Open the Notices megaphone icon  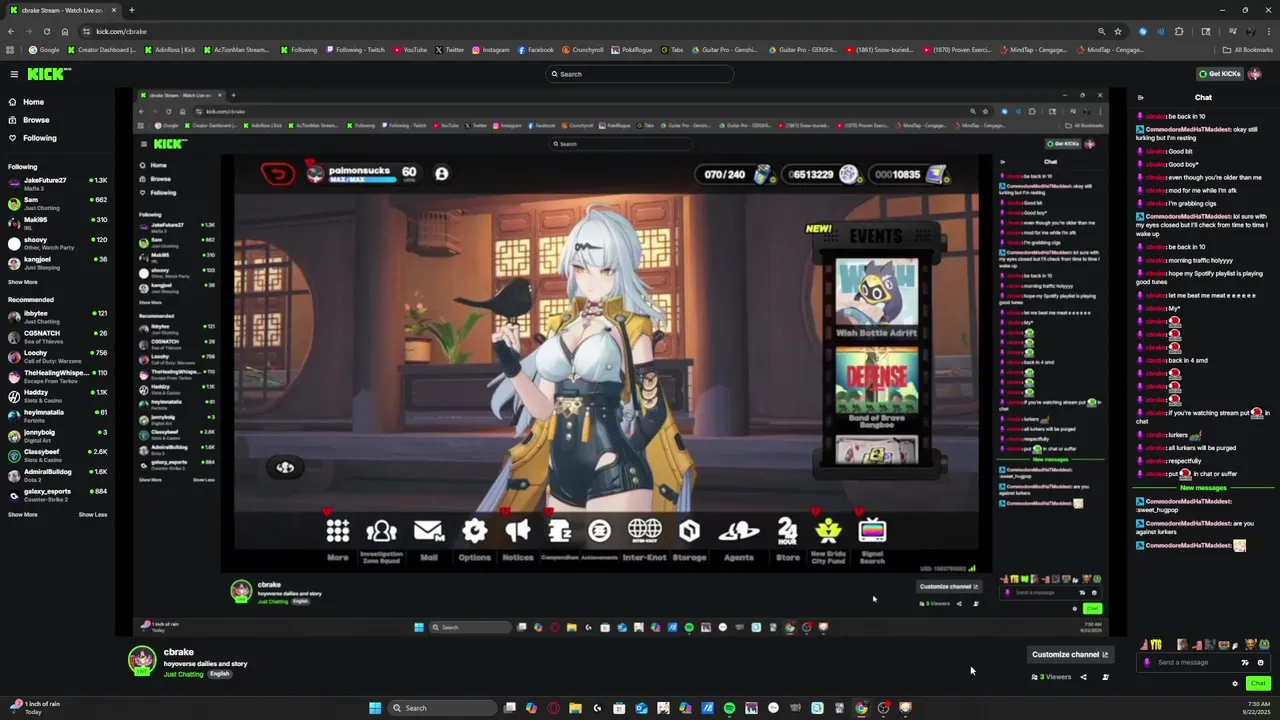pos(518,531)
